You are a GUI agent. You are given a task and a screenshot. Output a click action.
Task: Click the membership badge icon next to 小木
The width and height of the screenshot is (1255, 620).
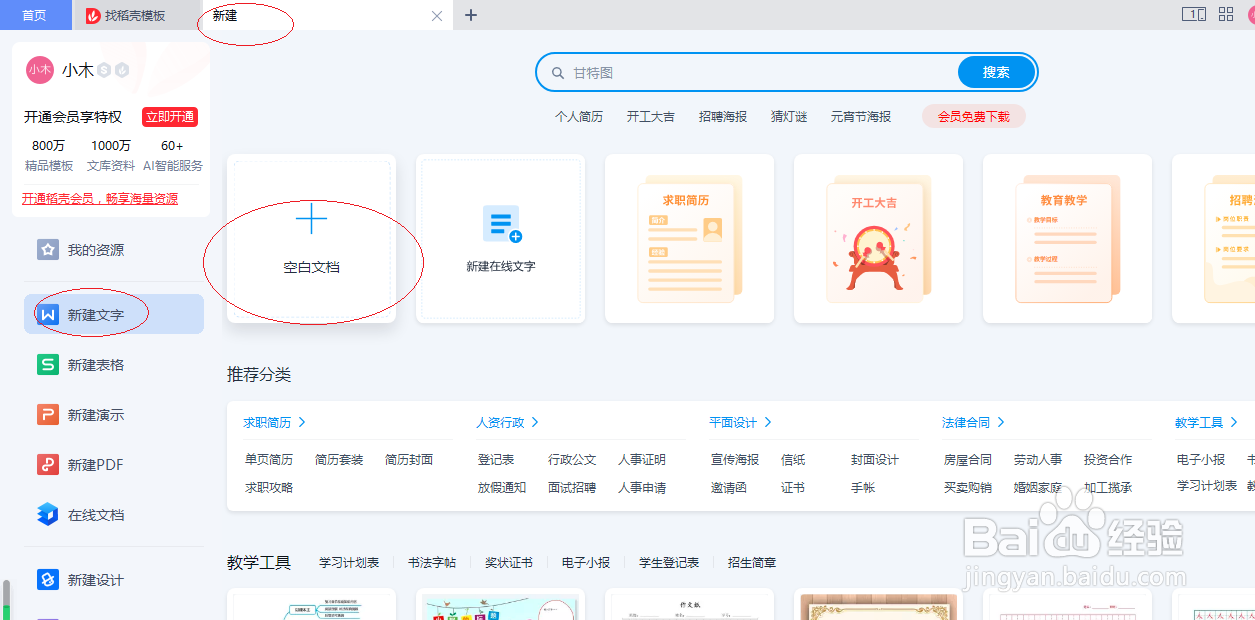pyautogui.click(x=104, y=70)
